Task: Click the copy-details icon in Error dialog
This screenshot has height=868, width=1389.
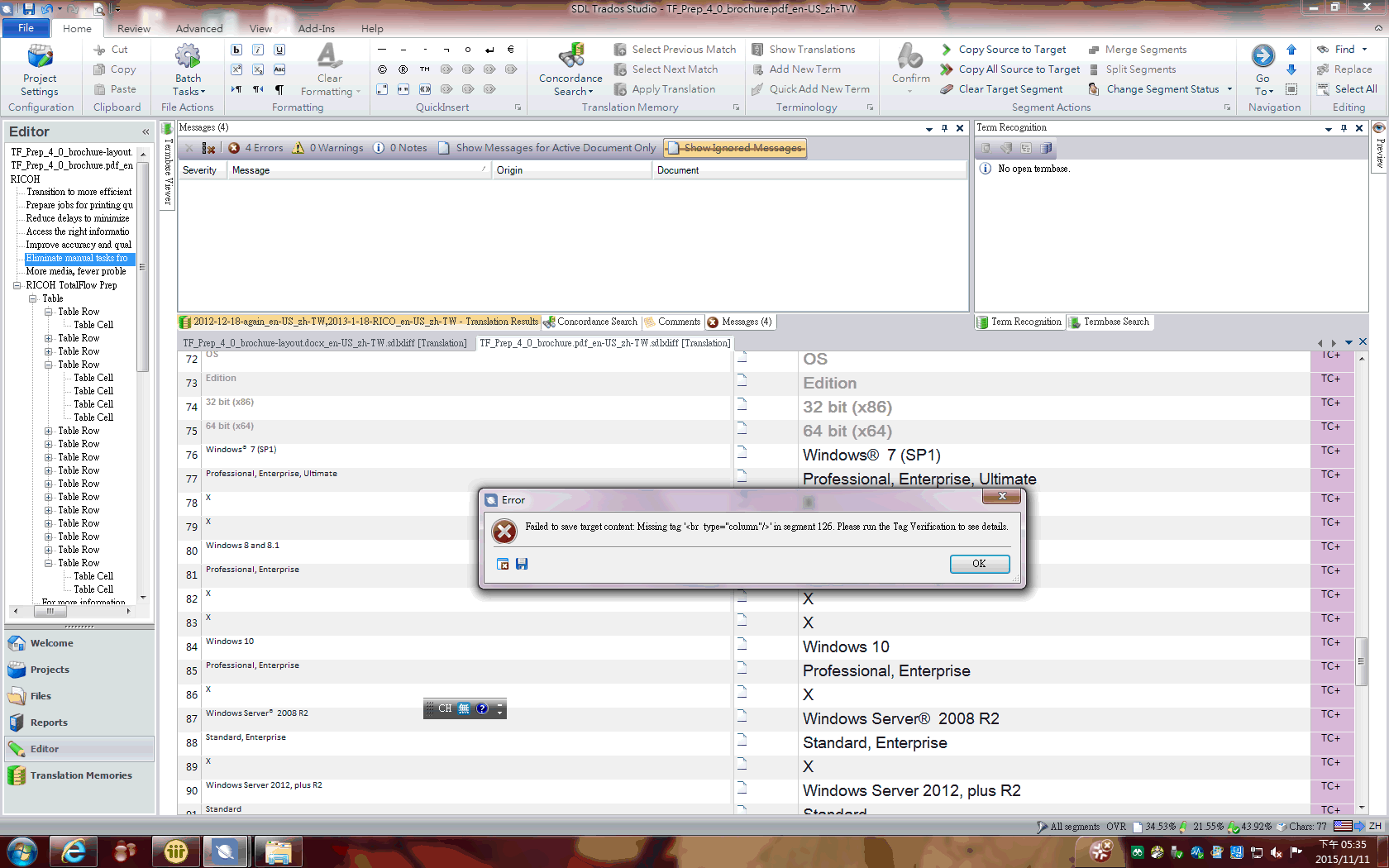Action: tap(503, 564)
